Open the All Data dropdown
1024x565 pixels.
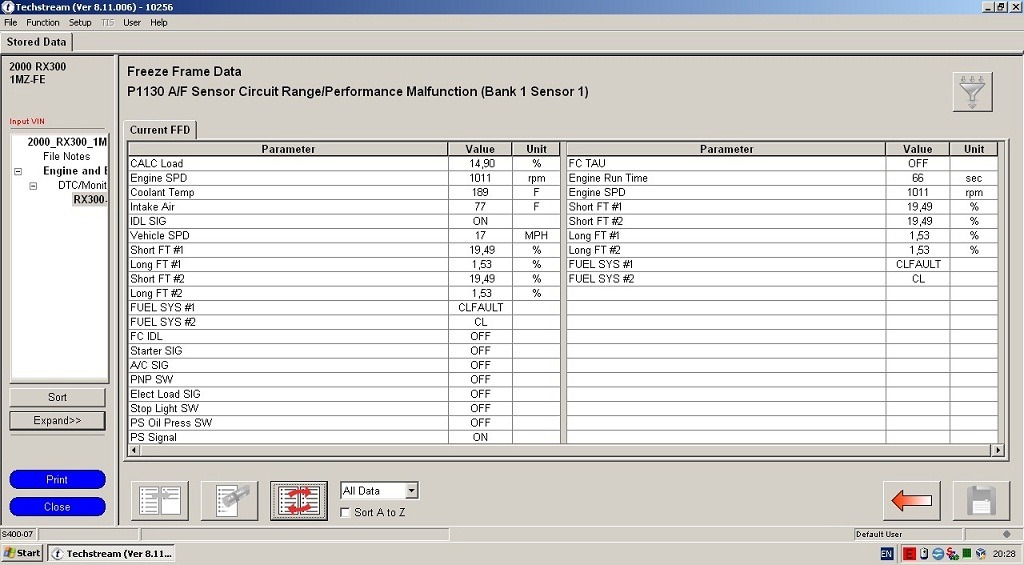411,491
